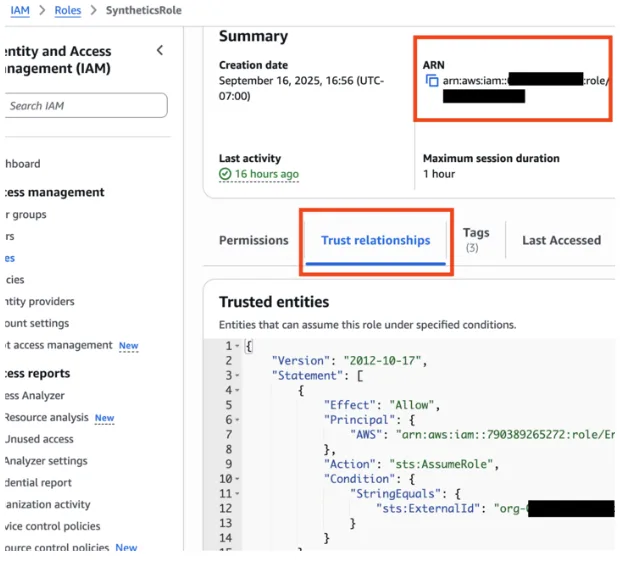The height and width of the screenshot is (568, 632).
Task: Collapse the Condition block at line 10
Action: 237,479
